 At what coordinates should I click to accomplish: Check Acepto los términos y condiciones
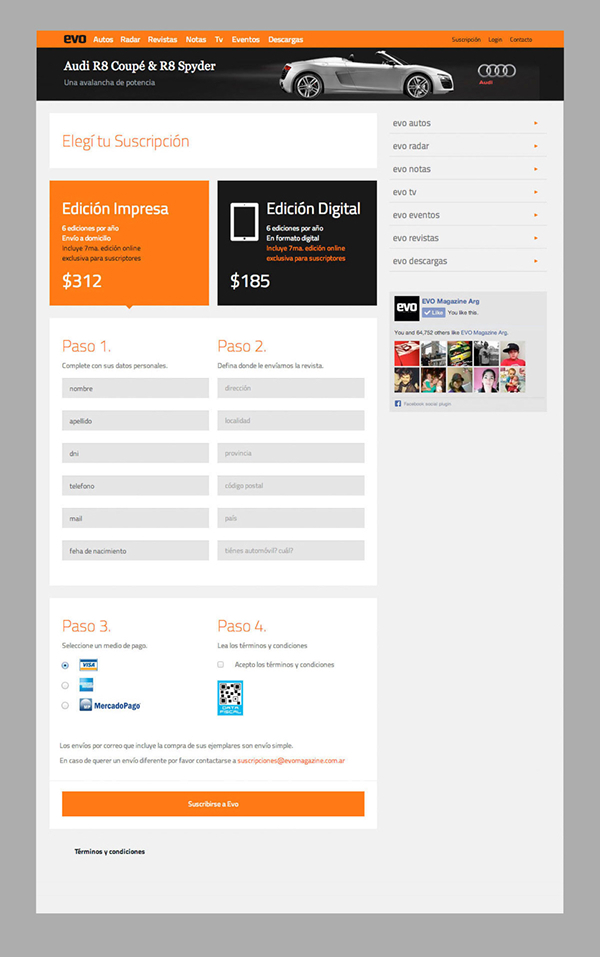[221, 665]
